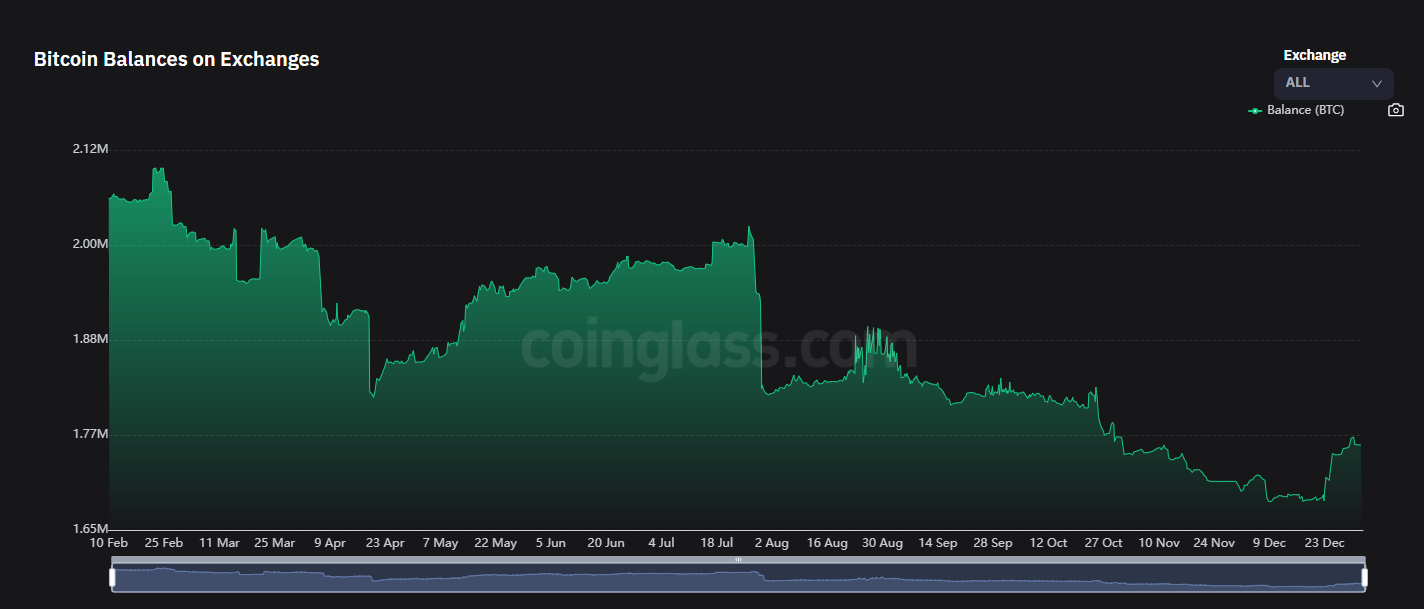Image resolution: width=1424 pixels, height=609 pixels.
Task: Click the center grip atop range slider
Action: tap(738, 561)
